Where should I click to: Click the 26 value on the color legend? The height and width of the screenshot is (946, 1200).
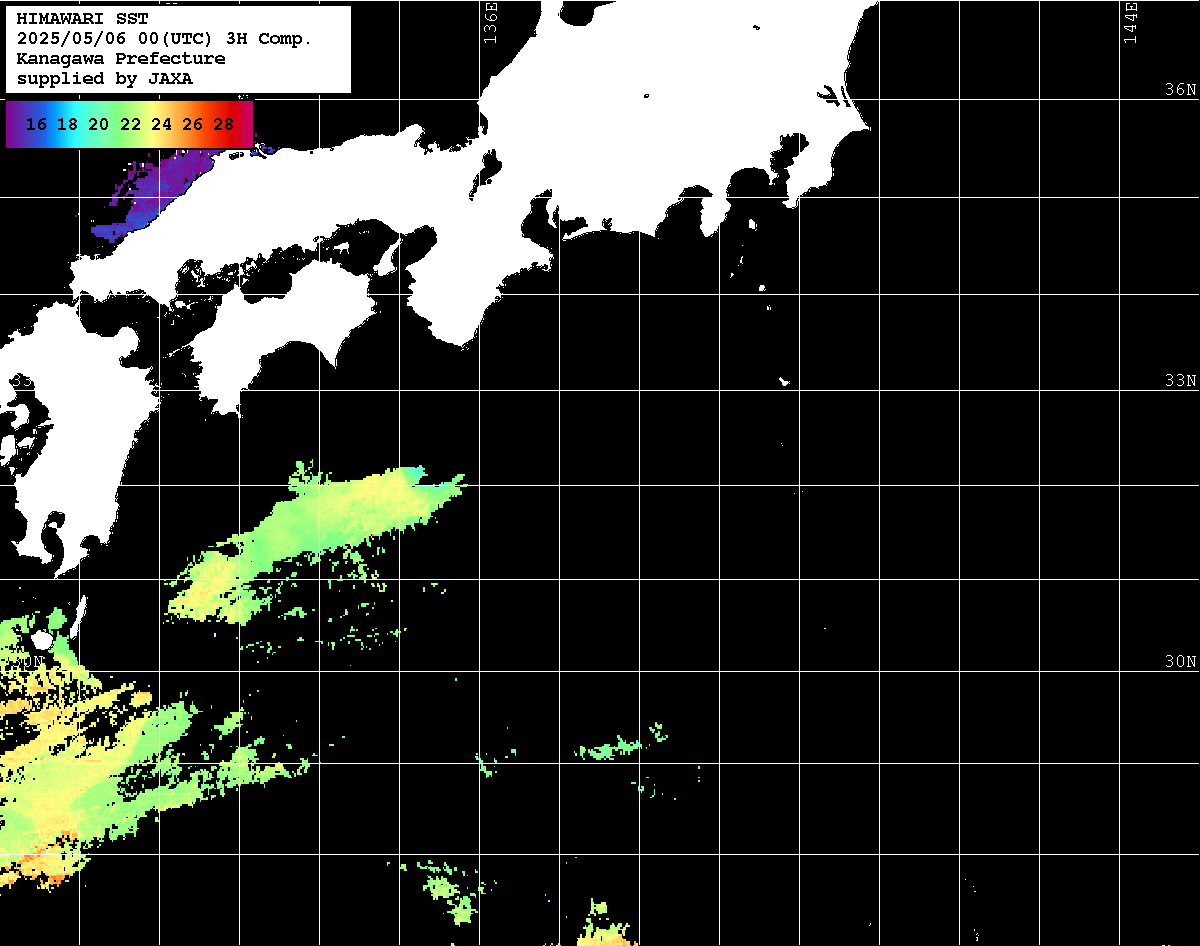(x=193, y=125)
